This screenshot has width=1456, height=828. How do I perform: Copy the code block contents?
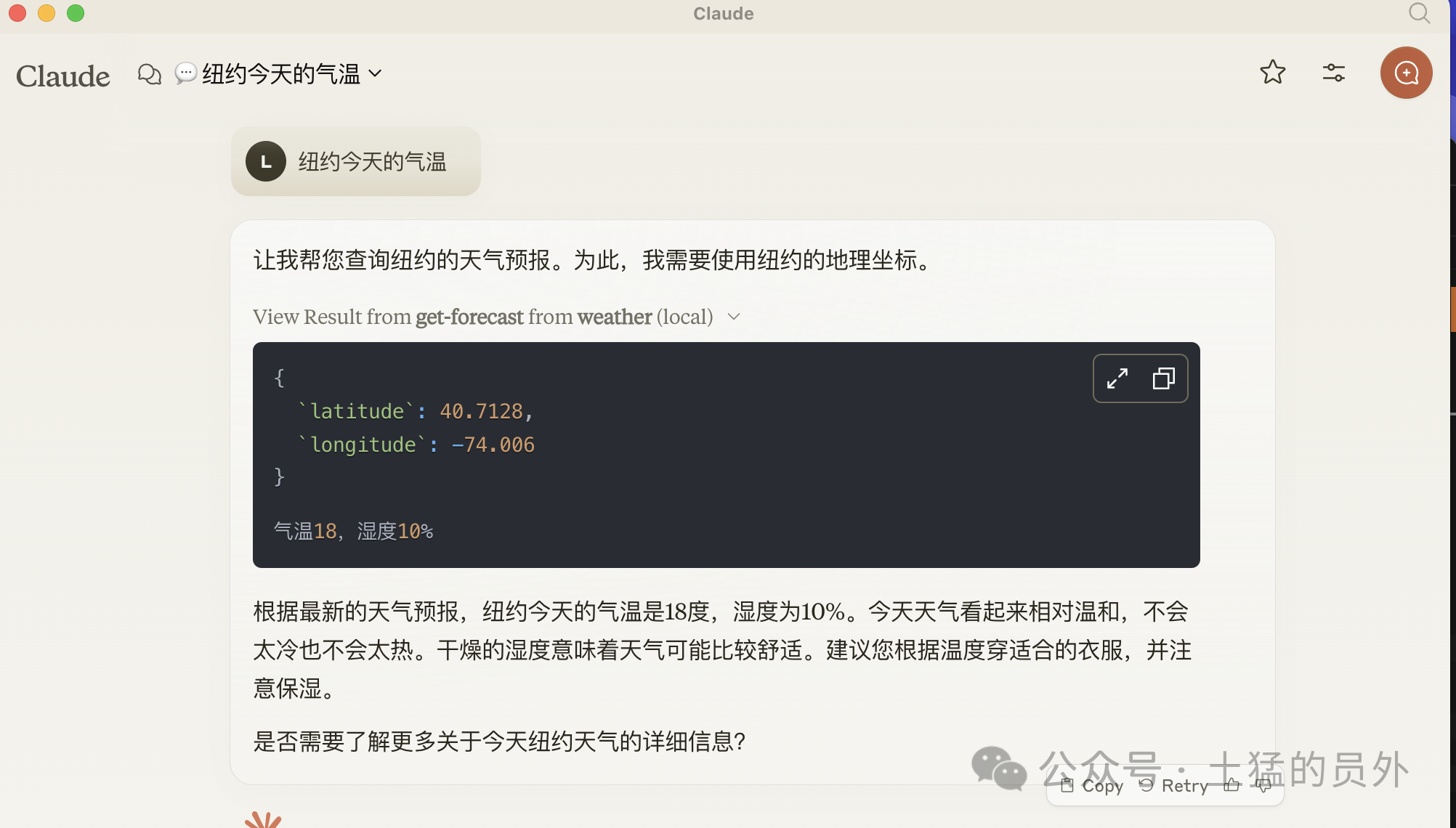(1164, 378)
